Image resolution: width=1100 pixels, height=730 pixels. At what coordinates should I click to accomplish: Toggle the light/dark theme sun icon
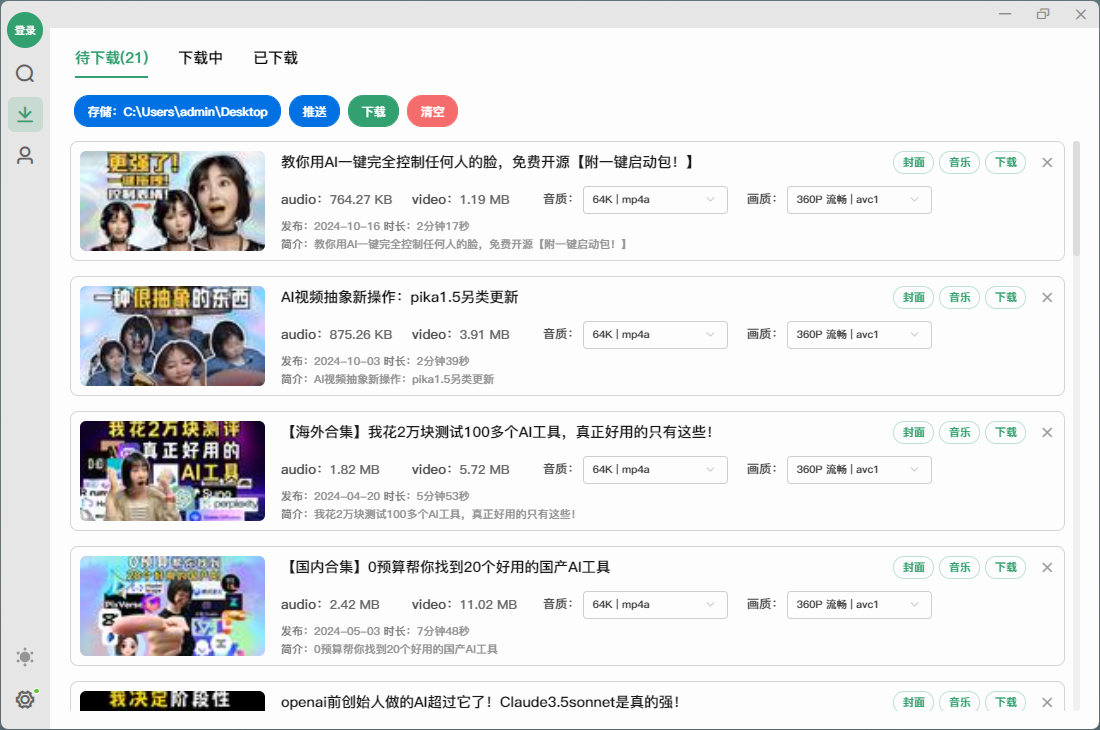point(25,657)
